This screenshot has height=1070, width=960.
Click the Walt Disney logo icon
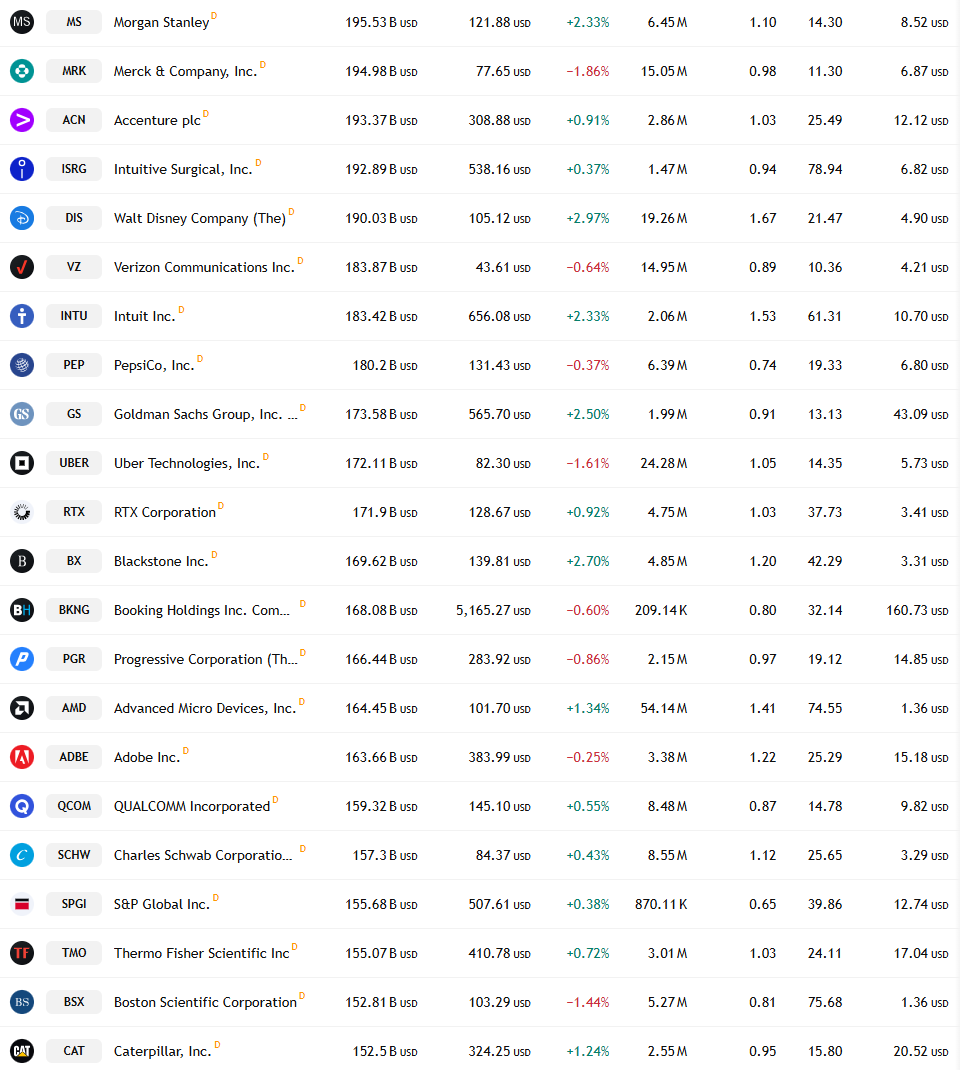click(x=22, y=218)
